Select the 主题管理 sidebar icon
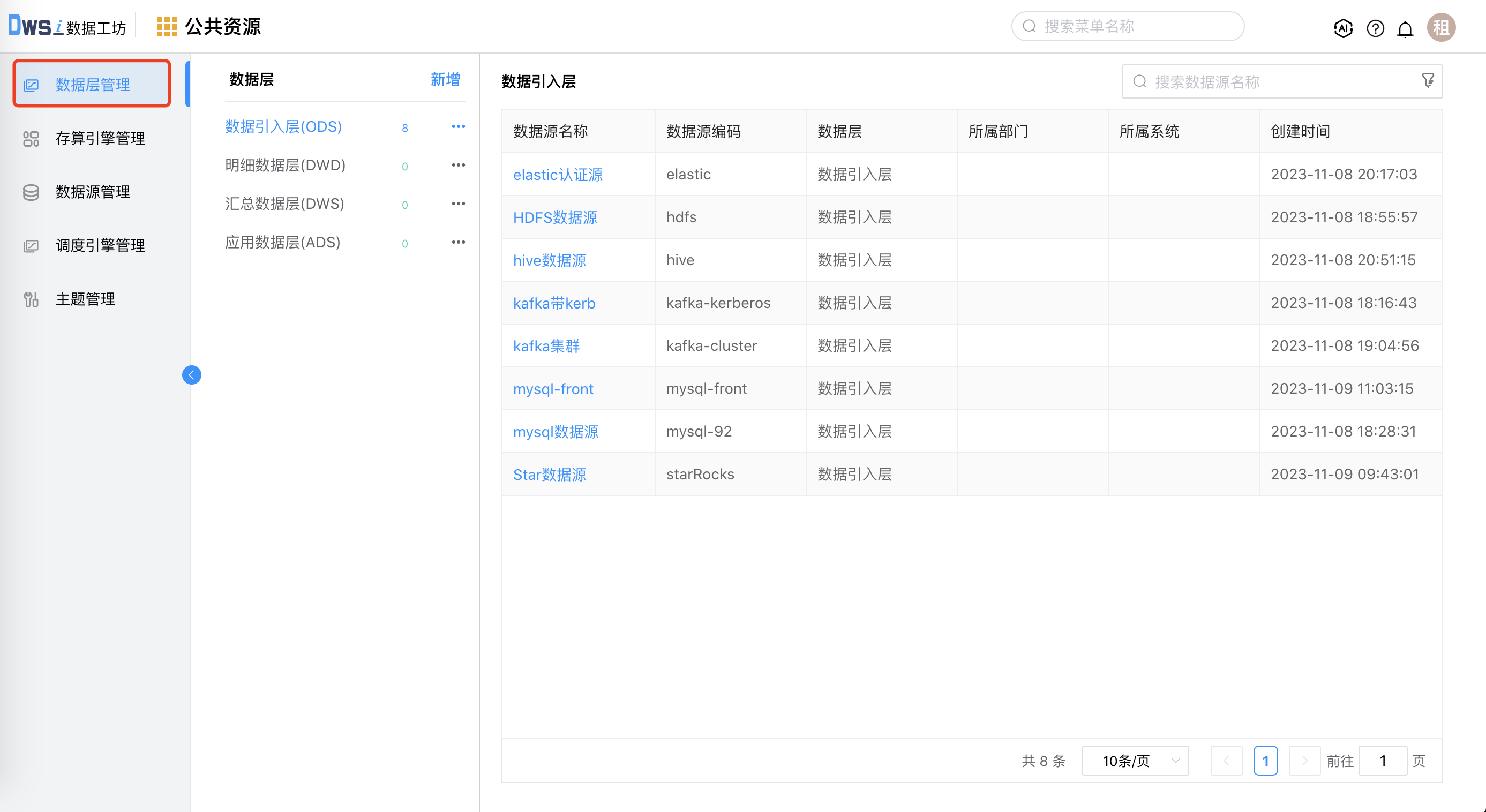 pyautogui.click(x=30, y=299)
